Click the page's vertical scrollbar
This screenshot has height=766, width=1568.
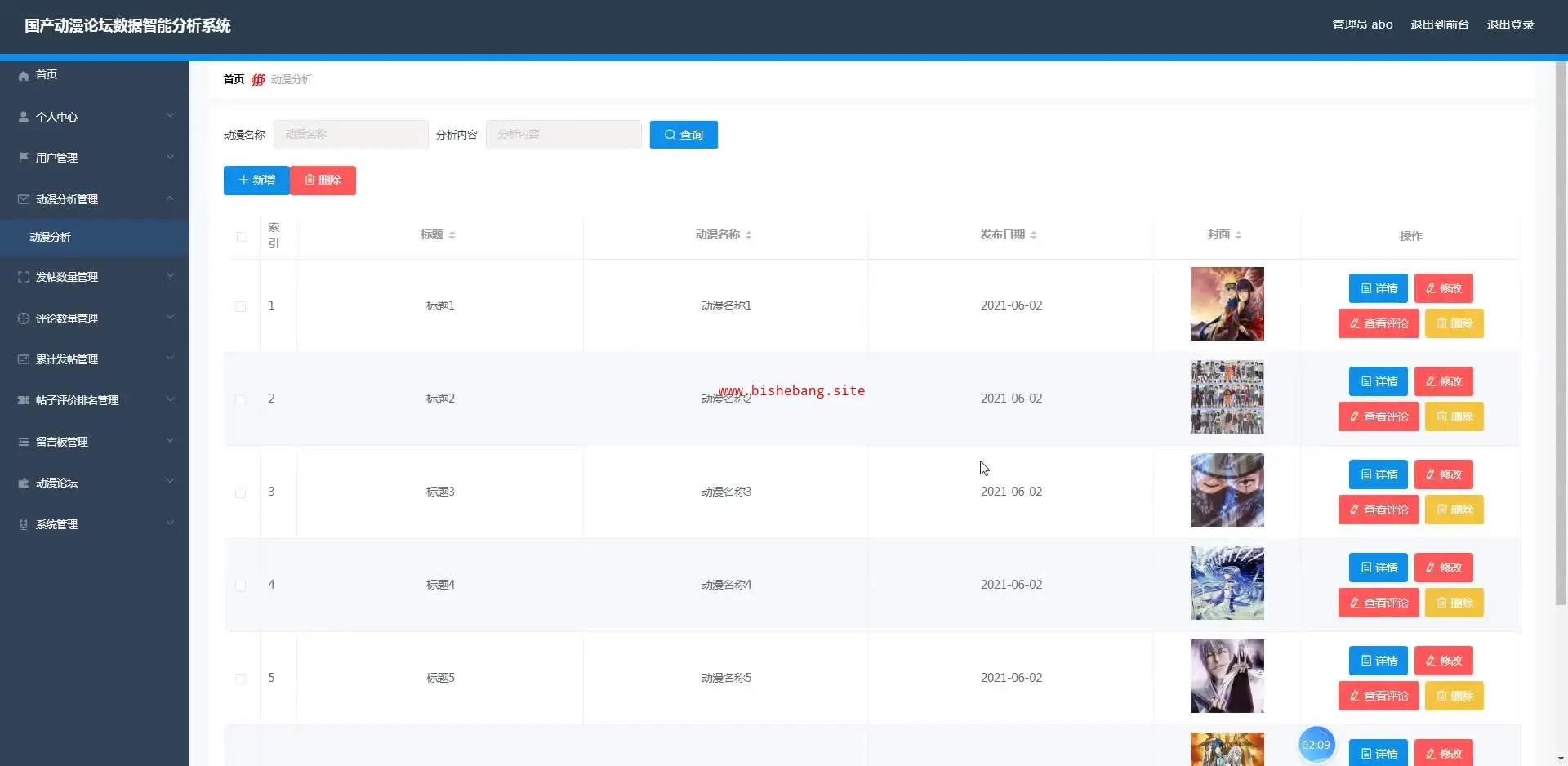tap(1561, 327)
